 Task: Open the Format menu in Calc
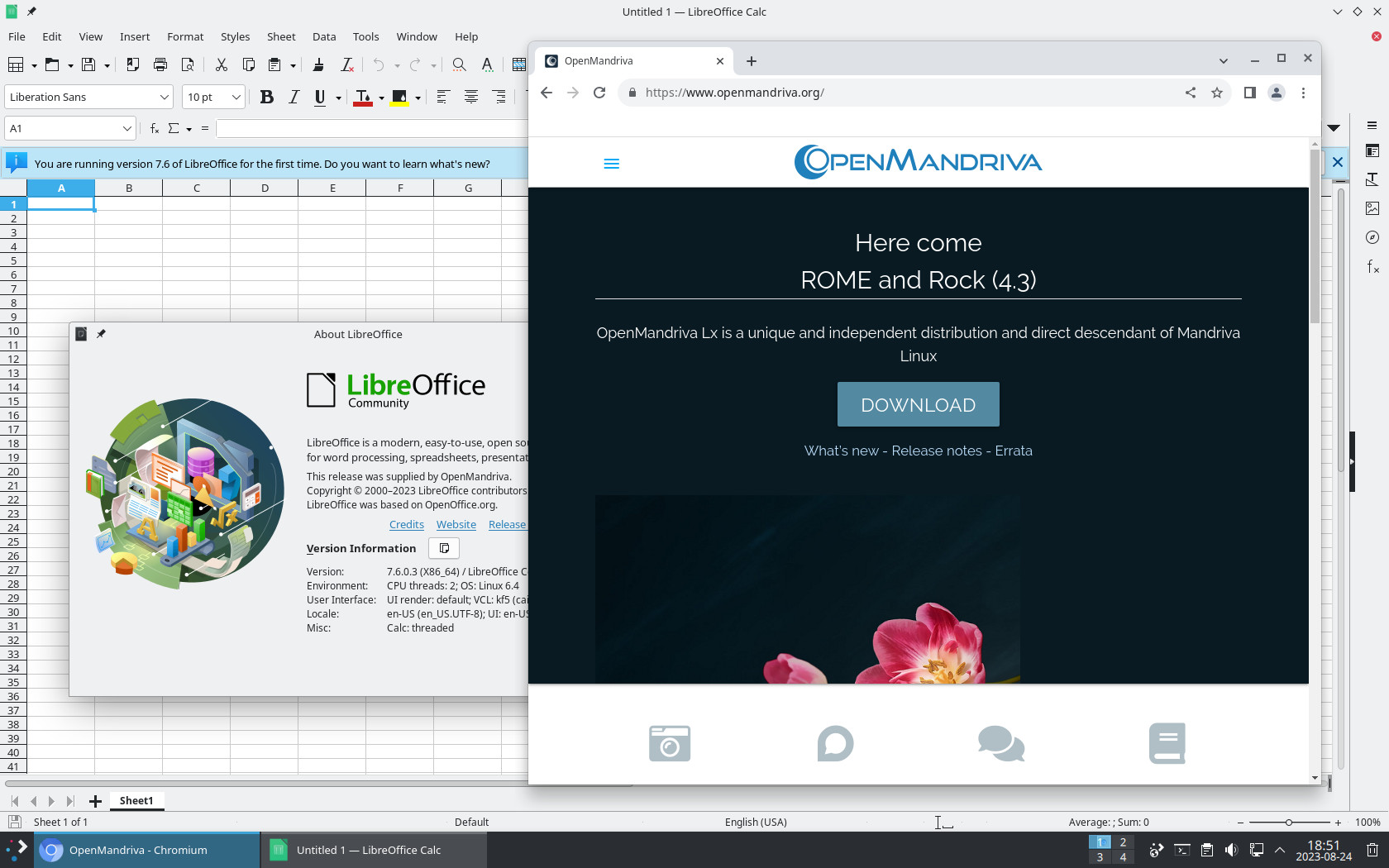click(185, 36)
